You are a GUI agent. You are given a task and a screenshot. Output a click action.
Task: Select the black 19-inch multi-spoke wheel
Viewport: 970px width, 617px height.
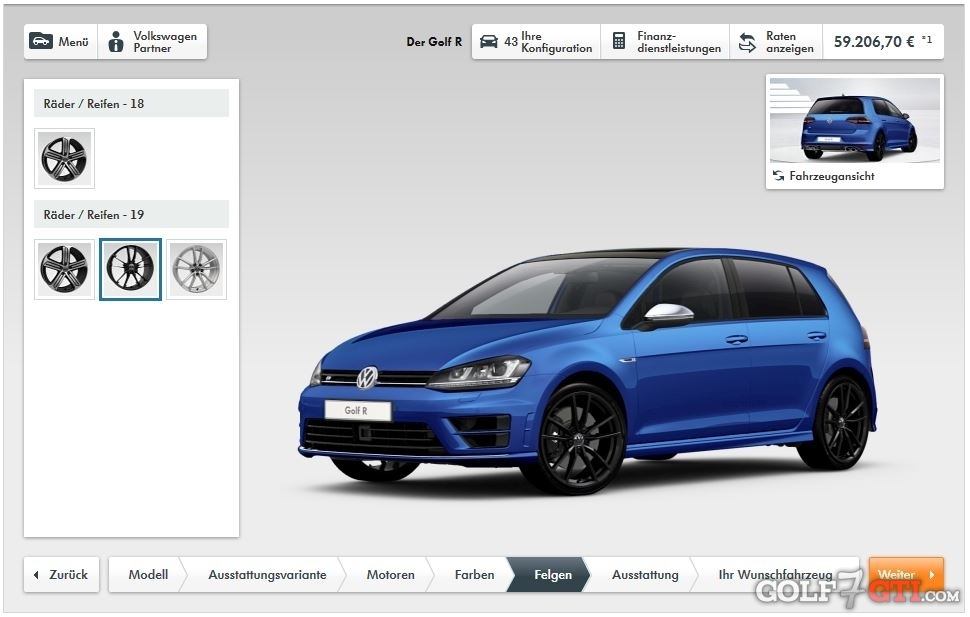pyautogui.click(x=131, y=269)
